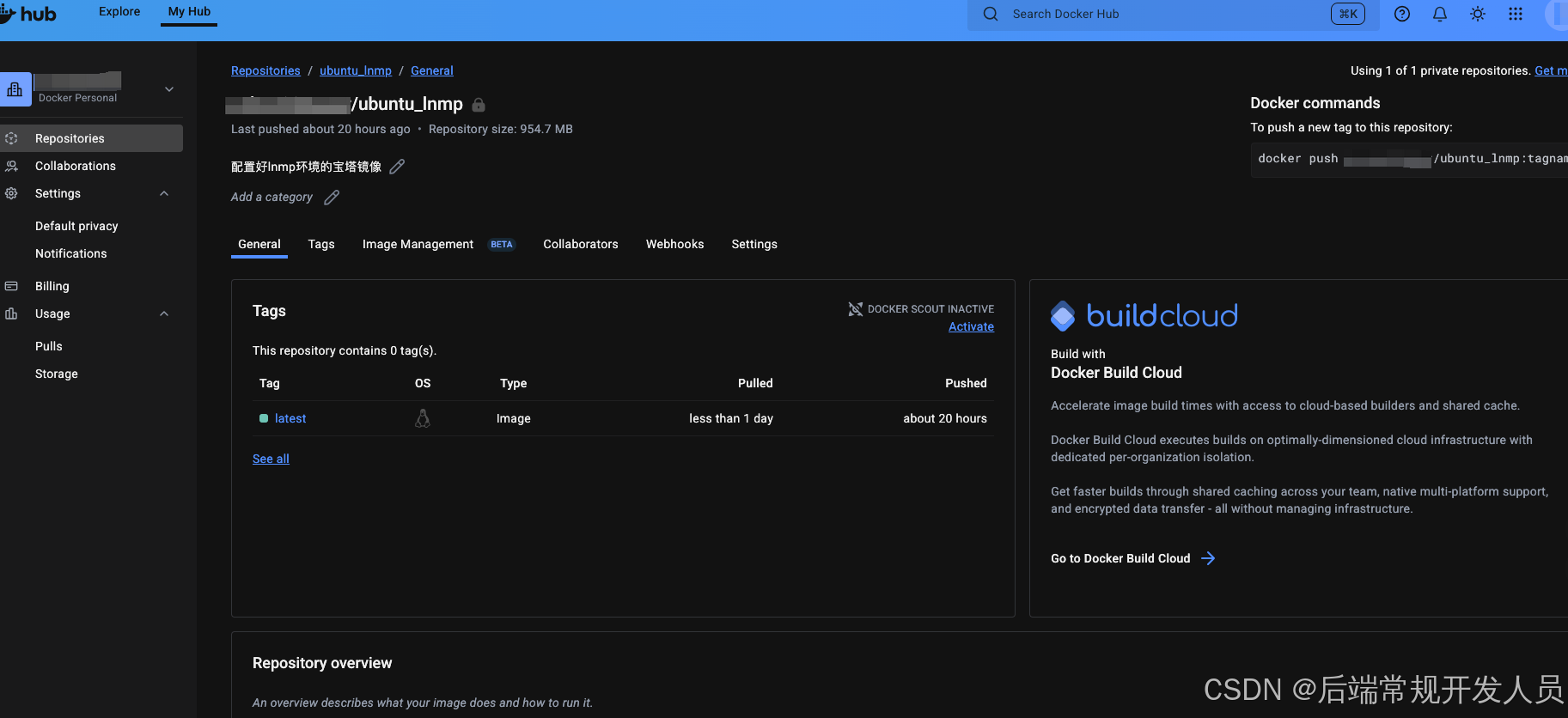Image resolution: width=1568 pixels, height=718 pixels.
Task: Open Default privacy settings
Action: tap(76, 226)
